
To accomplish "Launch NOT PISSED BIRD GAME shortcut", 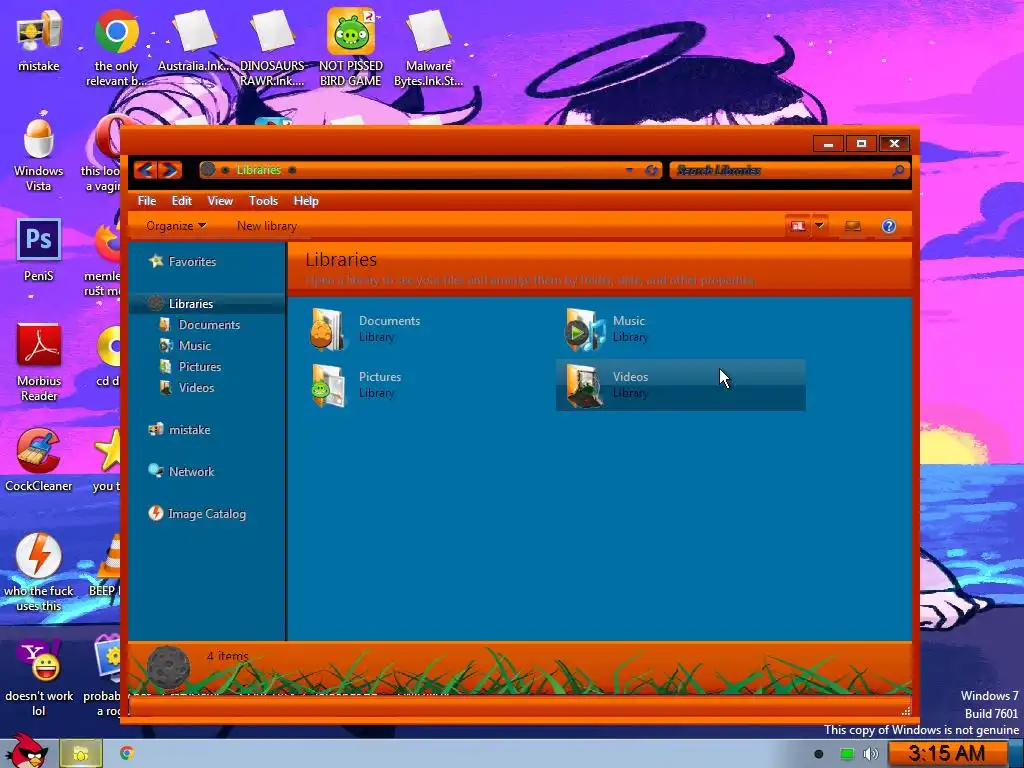I will tap(350, 47).
